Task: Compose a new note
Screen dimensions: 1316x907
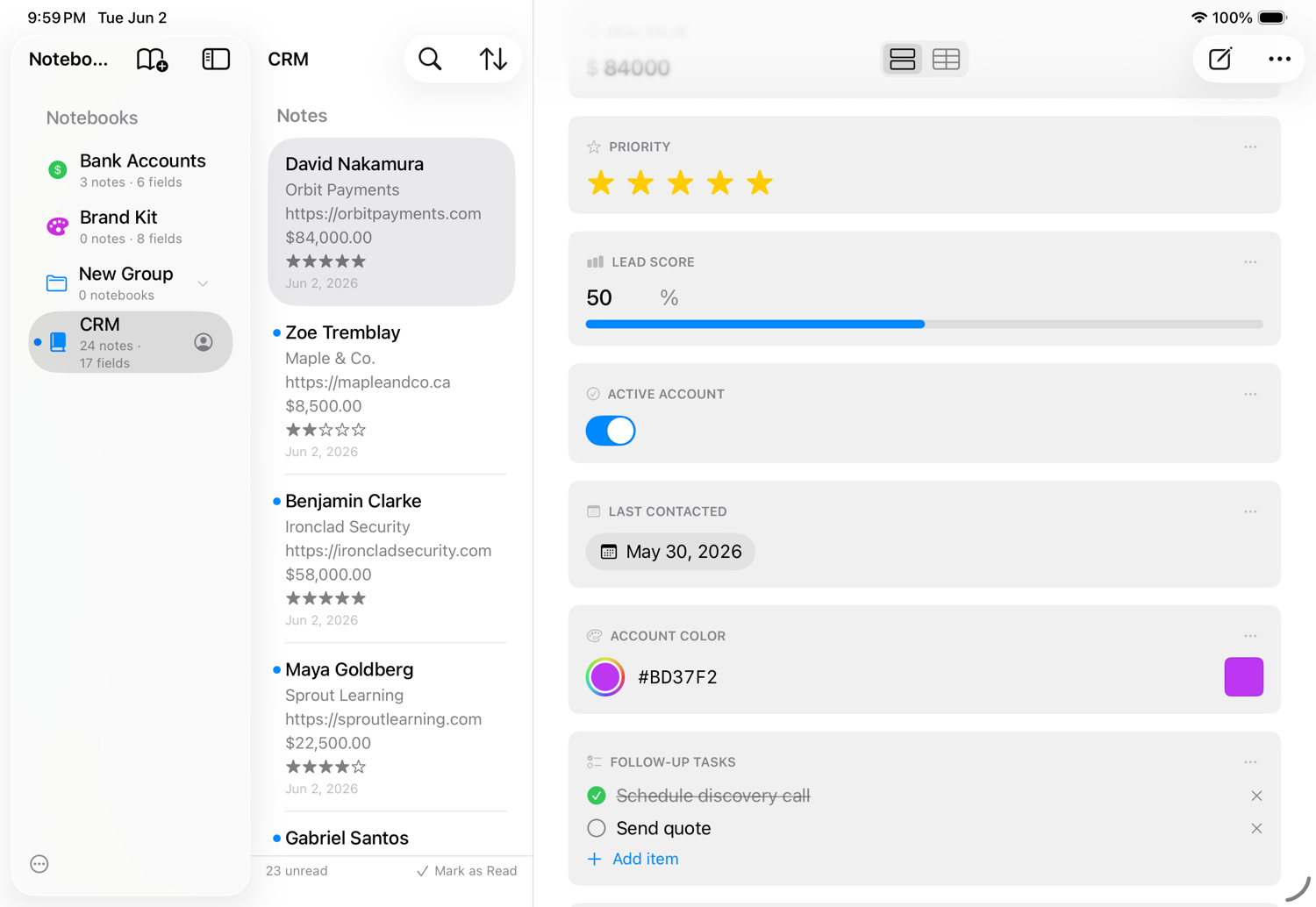Action: (x=1220, y=59)
